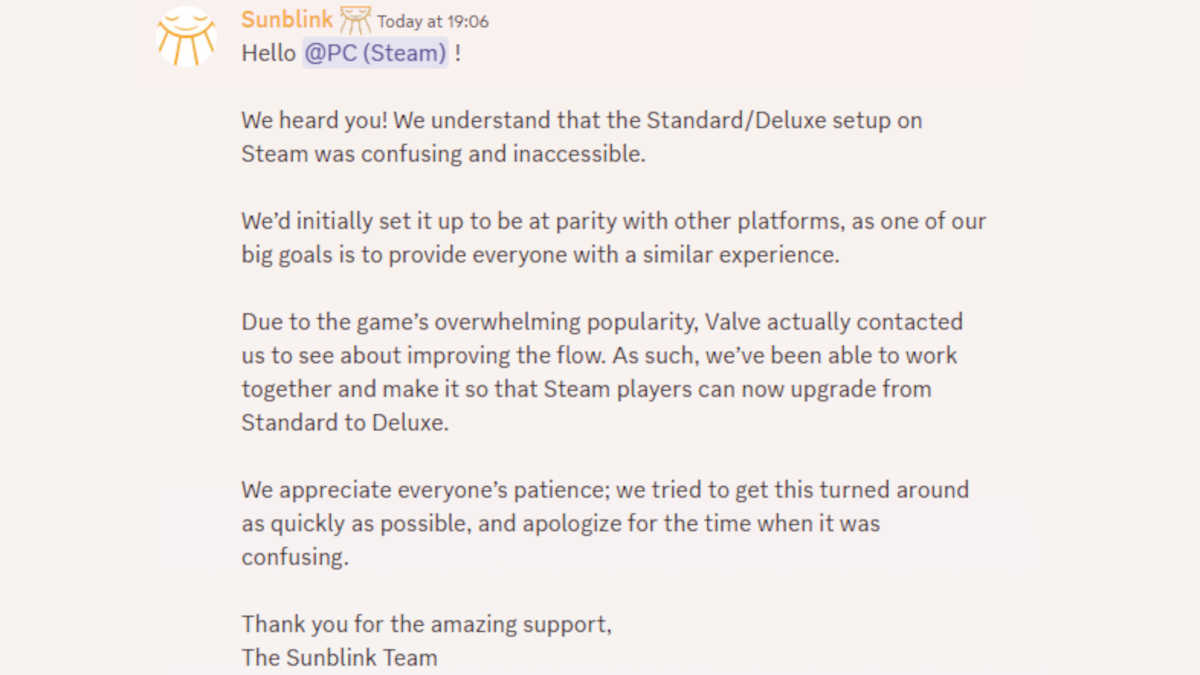This screenshot has height=675, width=1200.
Task: Click the 'Today at 19:06' timestamp
Action: point(433,21)
